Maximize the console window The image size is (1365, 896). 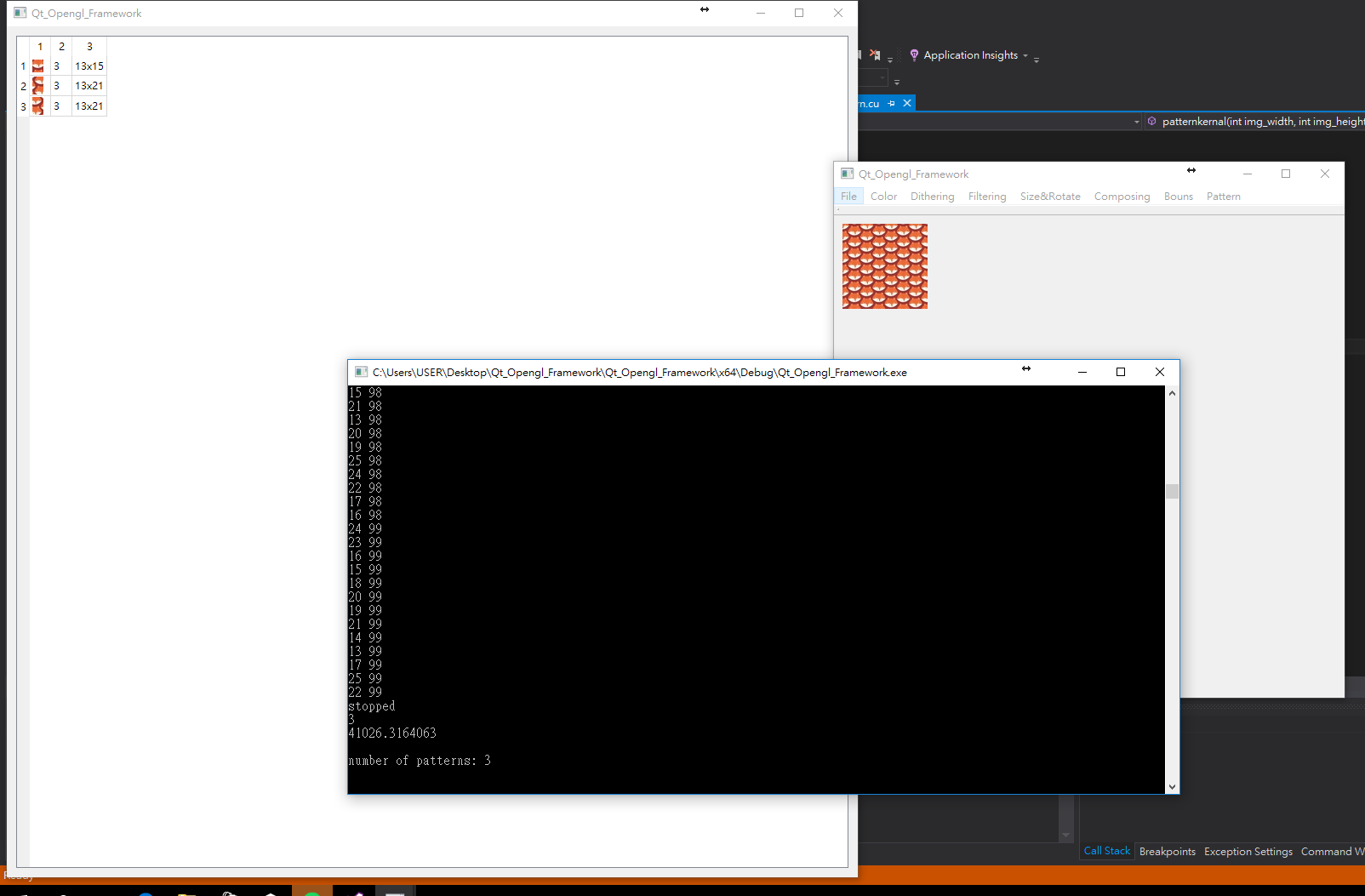tap(1121, 372)
